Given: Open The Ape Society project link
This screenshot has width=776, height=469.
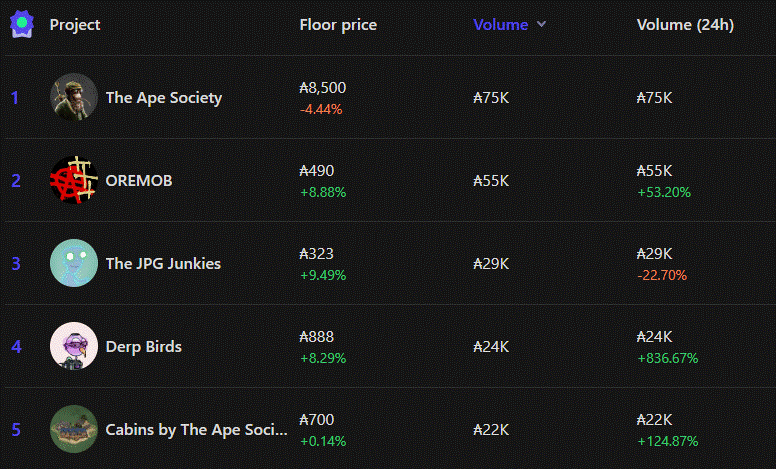Looking at the screenshot, I should point(164,98).
